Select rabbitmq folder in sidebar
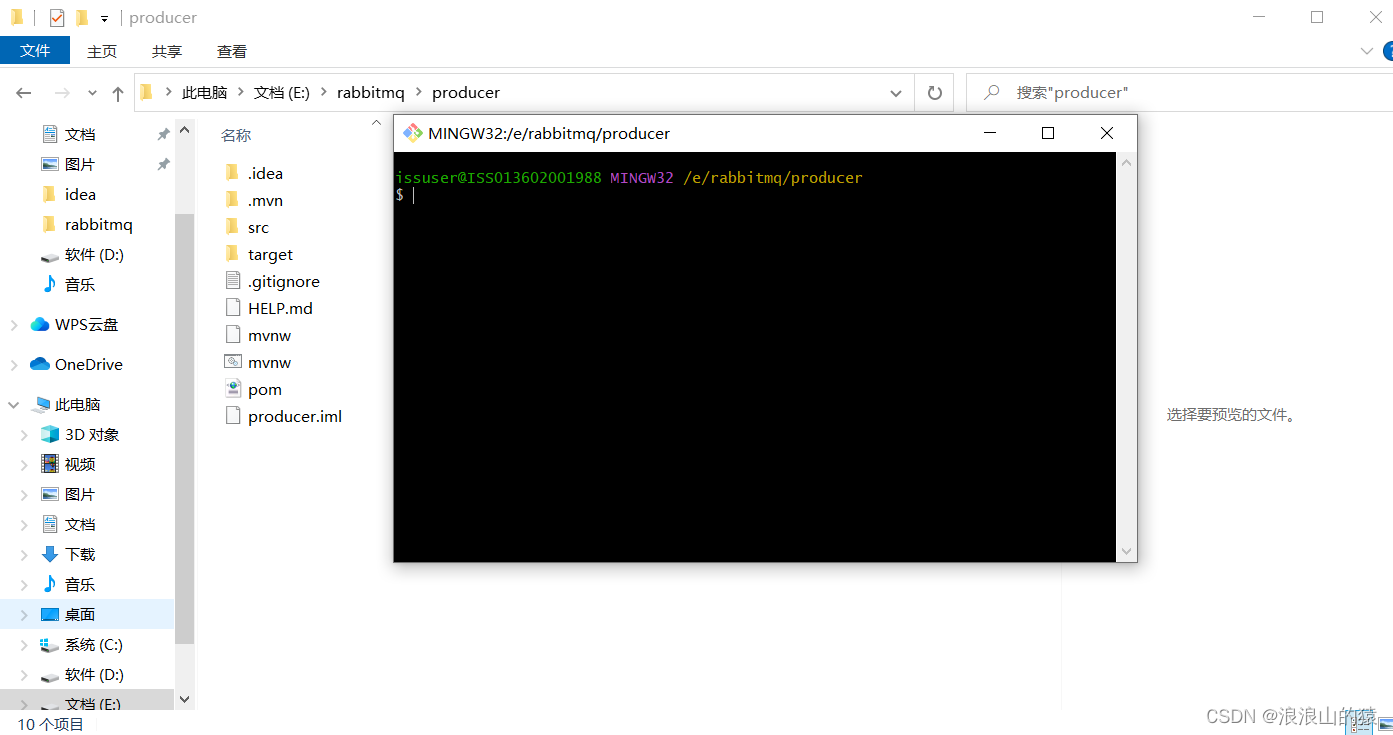This screenshot has width=1393, height=735. click(98, 224)
